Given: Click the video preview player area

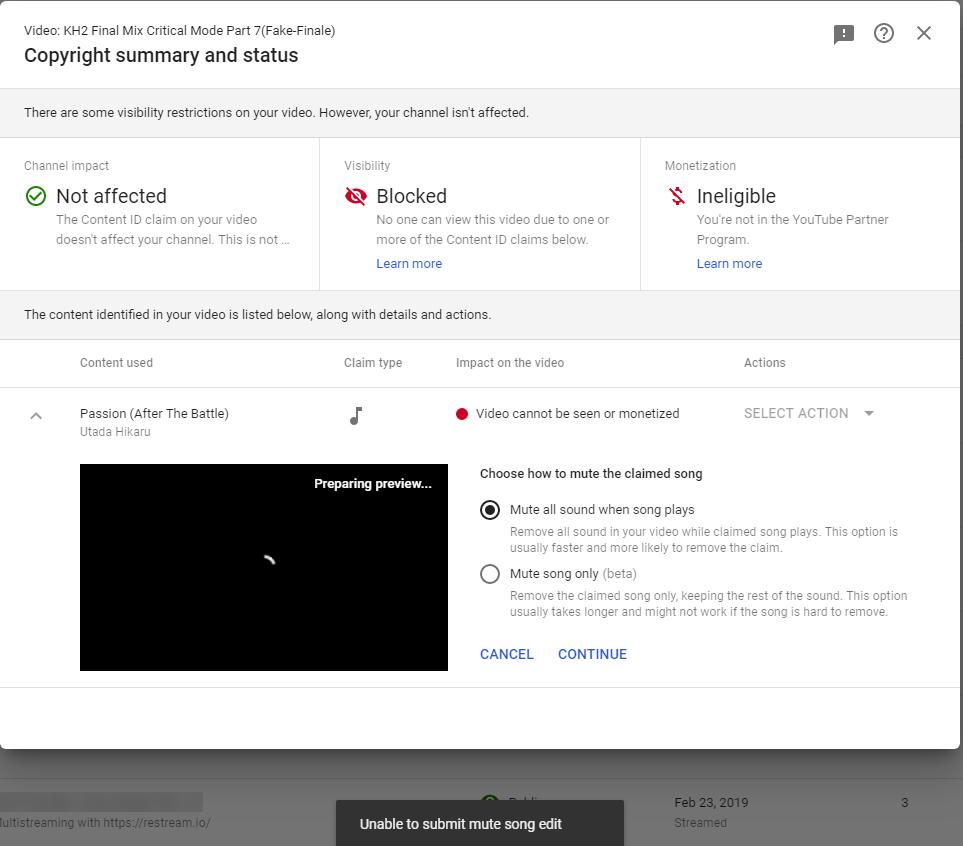Looking at the screenshot, I should tap(263, 567).
